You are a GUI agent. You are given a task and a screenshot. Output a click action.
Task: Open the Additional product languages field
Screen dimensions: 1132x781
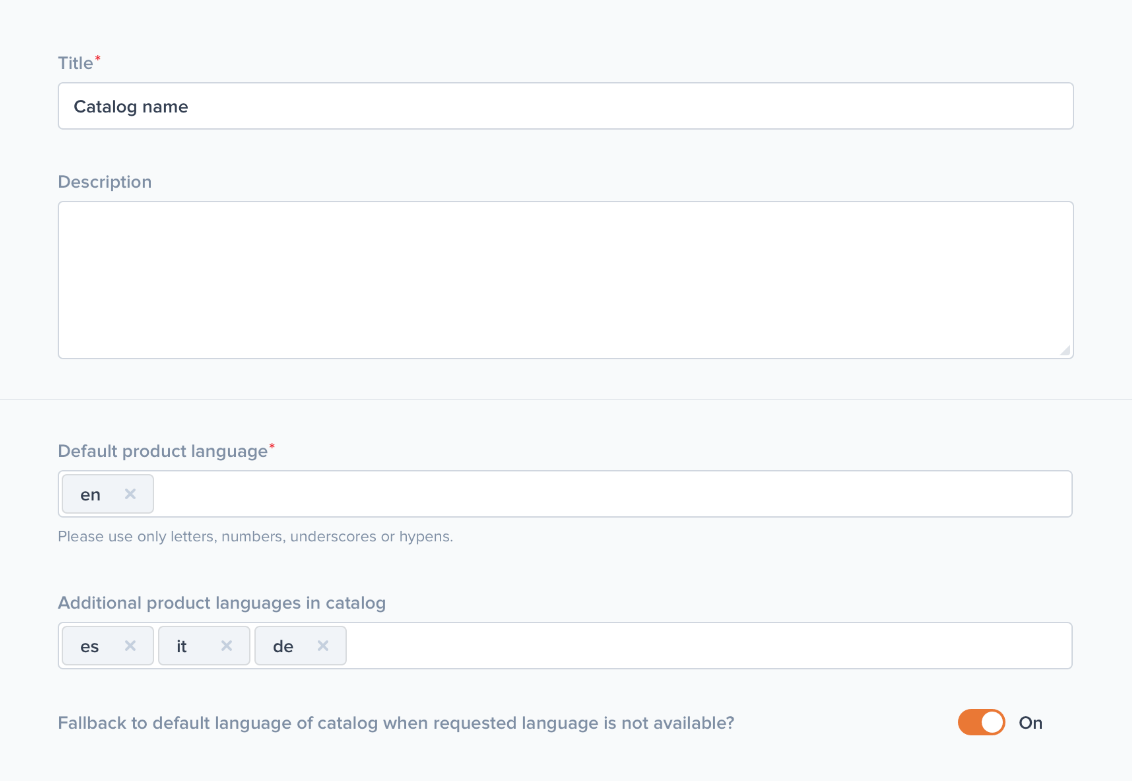pos(708,646)
